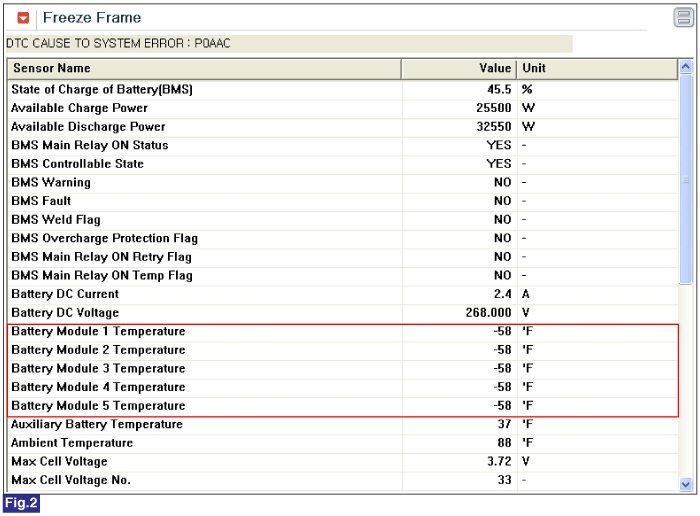Select Available Discharge Power row
Screen dimensions: 700x516
point(343,127)
